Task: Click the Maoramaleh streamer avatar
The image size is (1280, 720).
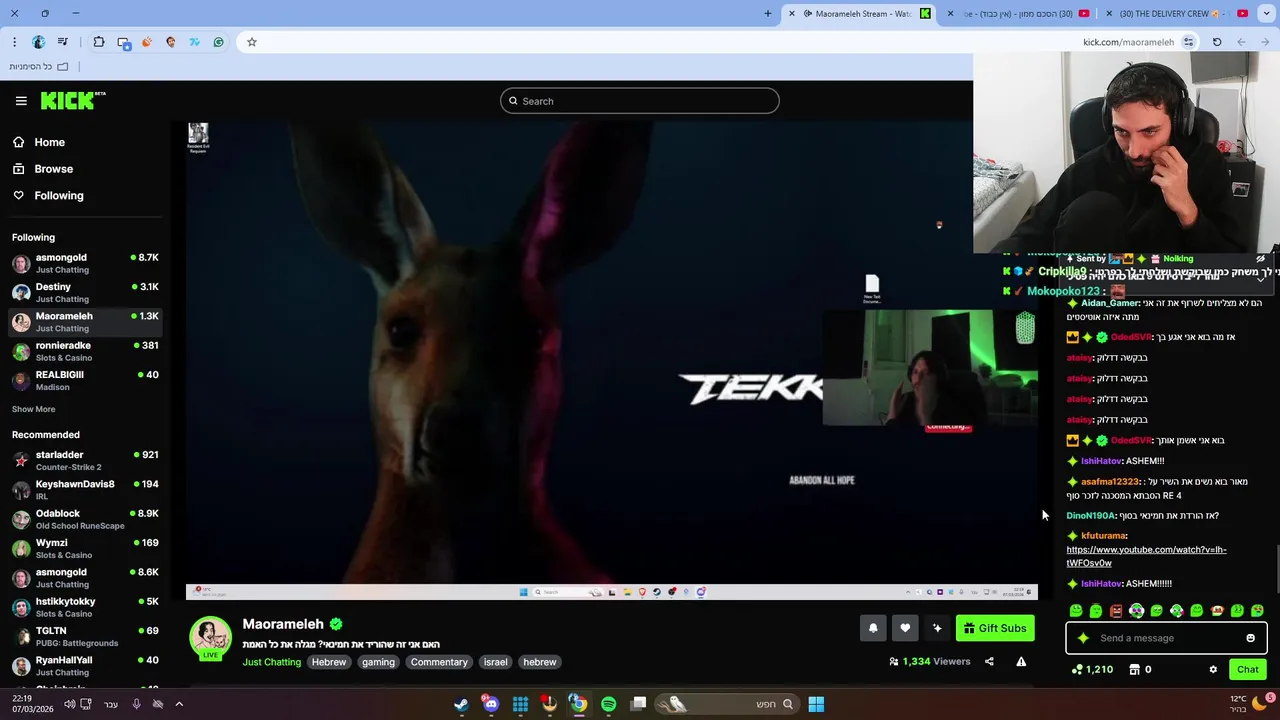Action: pyautogui.click(x=210, y=638)
